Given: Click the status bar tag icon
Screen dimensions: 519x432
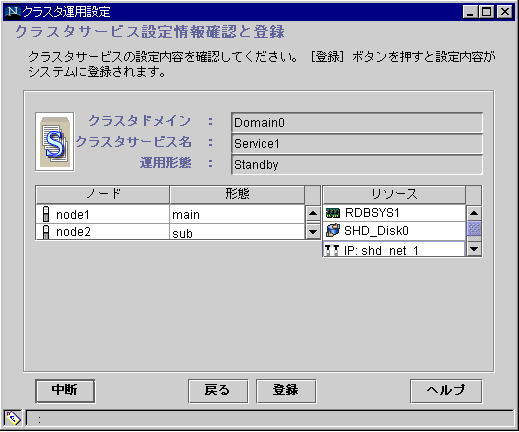Looking at the screenshot, I should click(13, 418).
